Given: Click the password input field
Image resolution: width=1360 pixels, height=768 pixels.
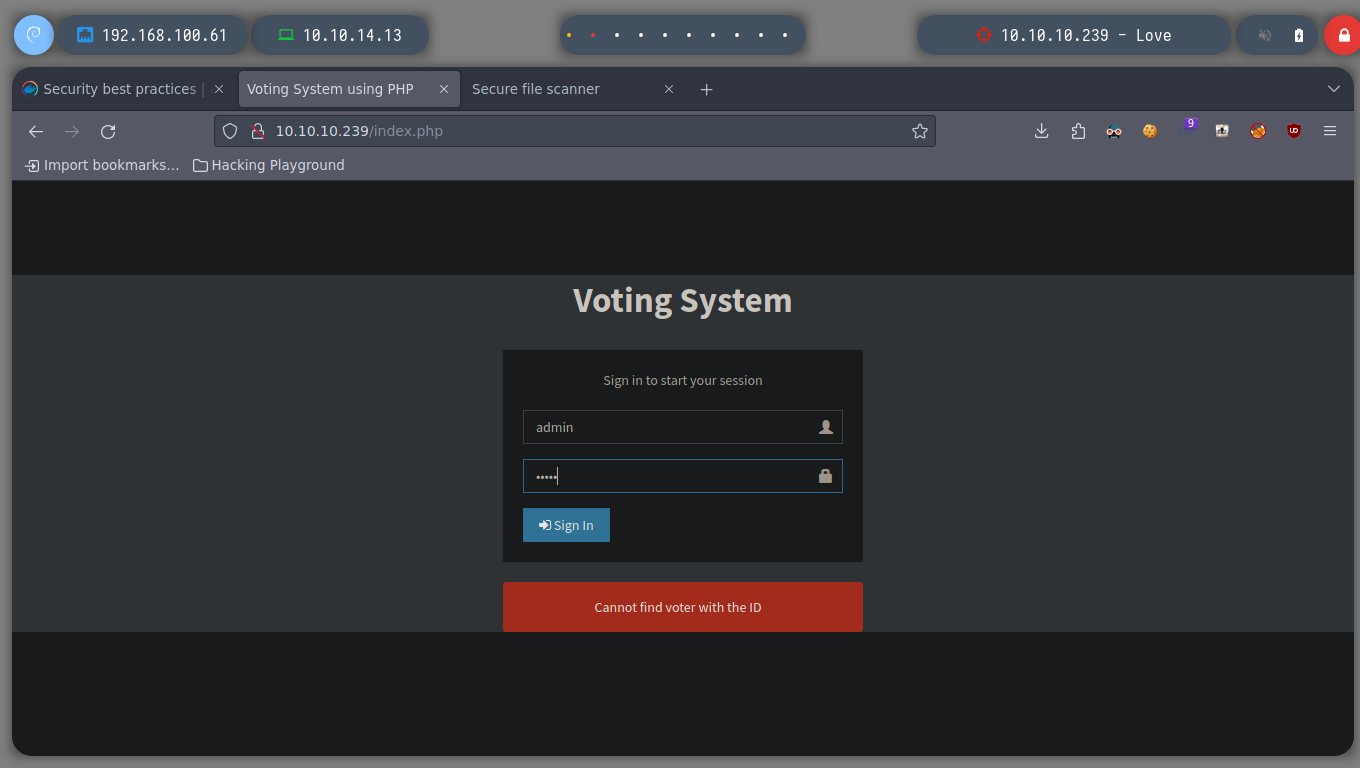Looking at the screenshot, I should [x=683, y=476].
